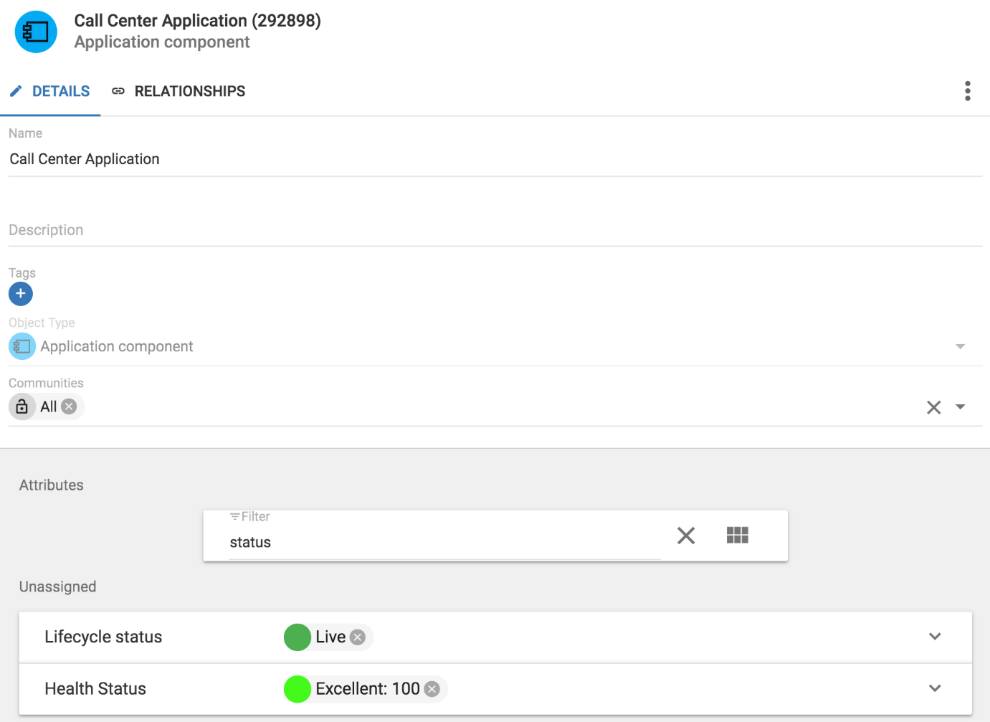Open the three-dot more options menu
This screenshot has width=990, height=722.
tap(967, 91)
